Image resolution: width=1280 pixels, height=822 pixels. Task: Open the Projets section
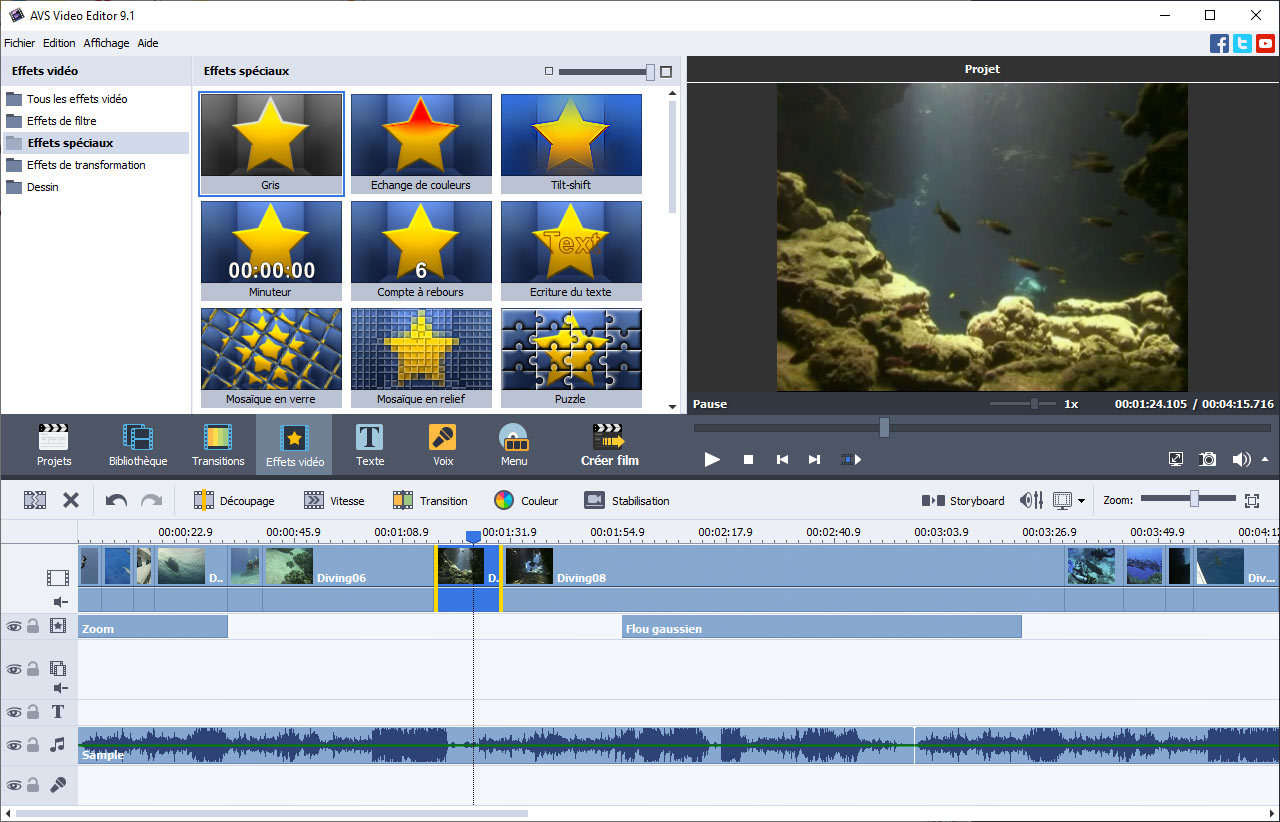click(54, 445)
